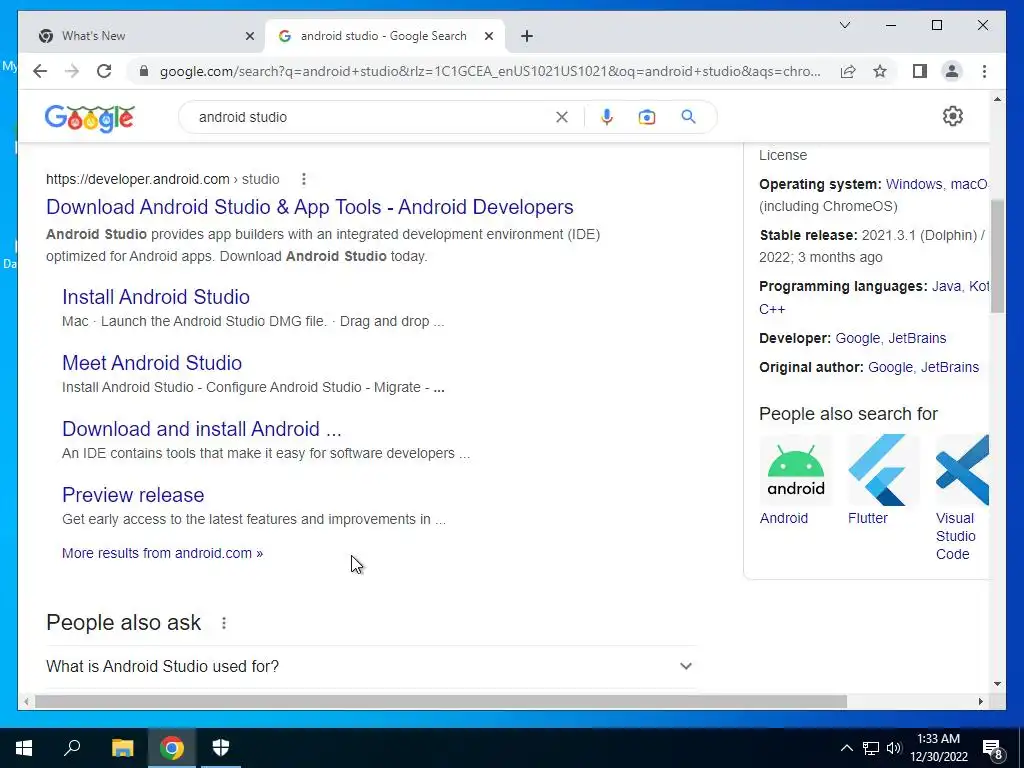Bookmark this tab with the star icon

(880, 71)
